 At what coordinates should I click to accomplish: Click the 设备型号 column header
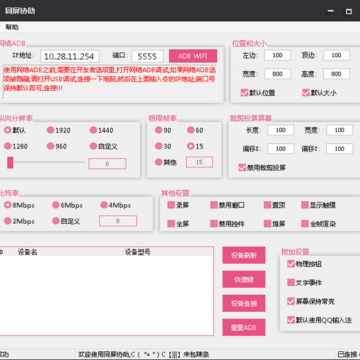click(x=137, y=252)
